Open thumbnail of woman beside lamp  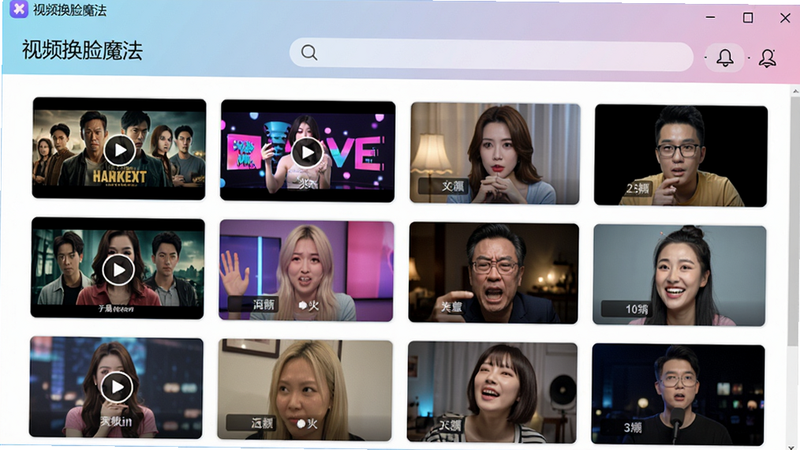495,153
